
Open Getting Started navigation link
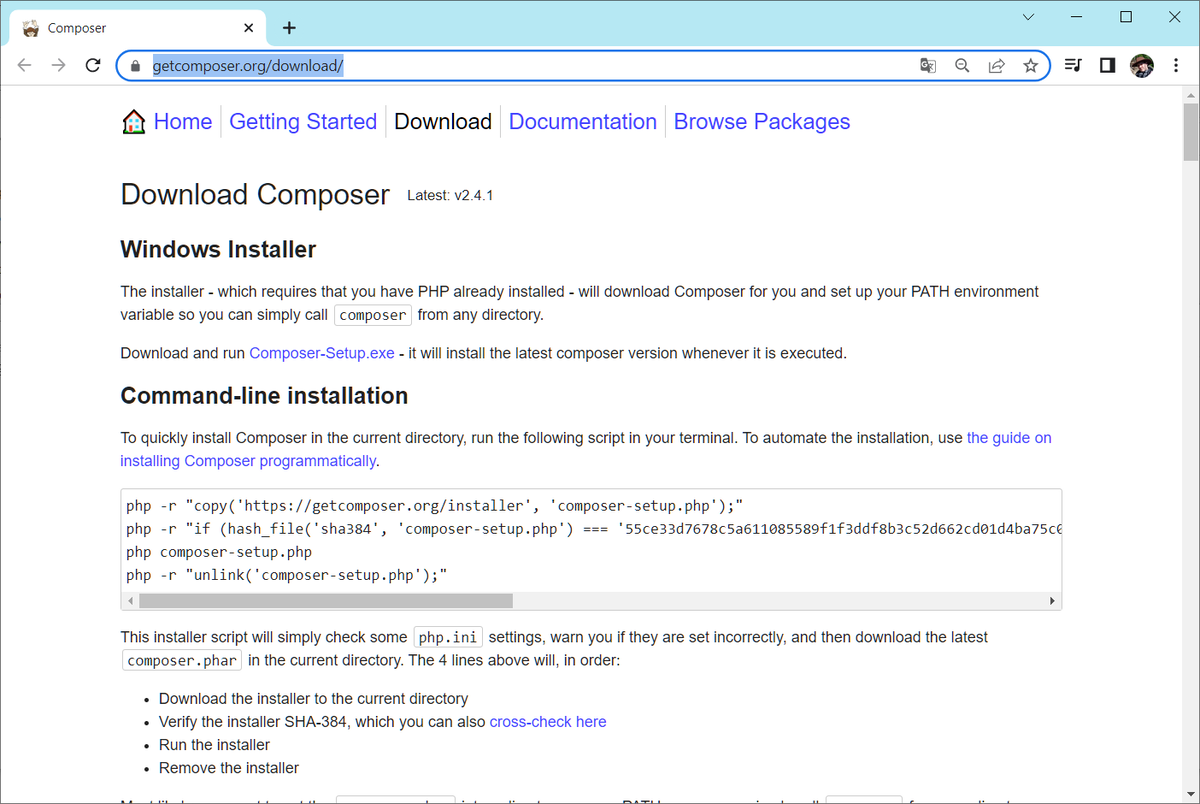tap(303, 122)
